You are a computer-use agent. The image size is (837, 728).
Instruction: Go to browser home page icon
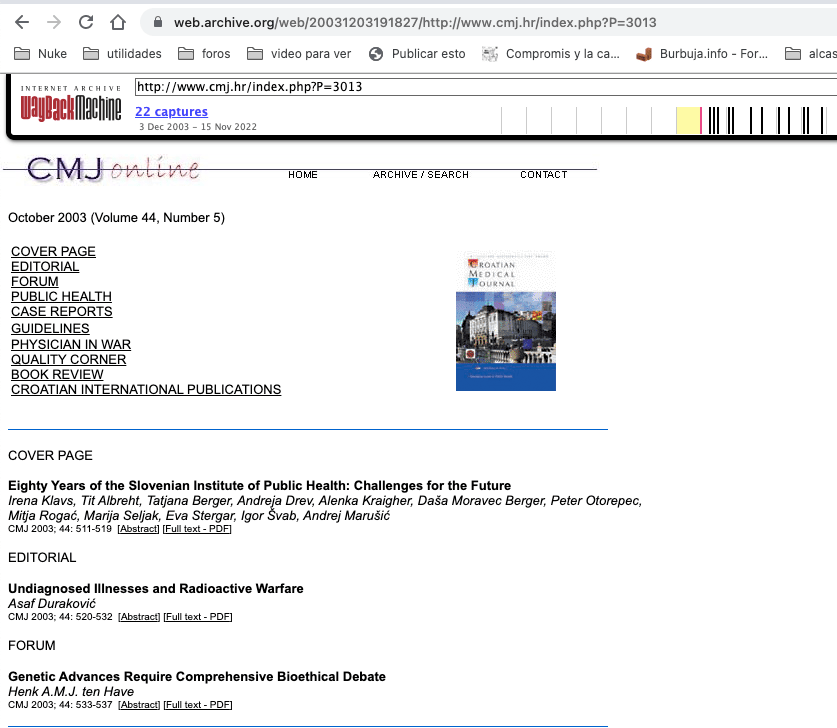(118, 22)
